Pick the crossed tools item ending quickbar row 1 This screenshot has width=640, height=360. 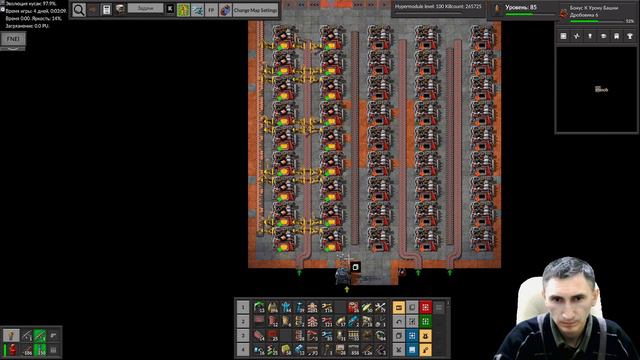380,307
